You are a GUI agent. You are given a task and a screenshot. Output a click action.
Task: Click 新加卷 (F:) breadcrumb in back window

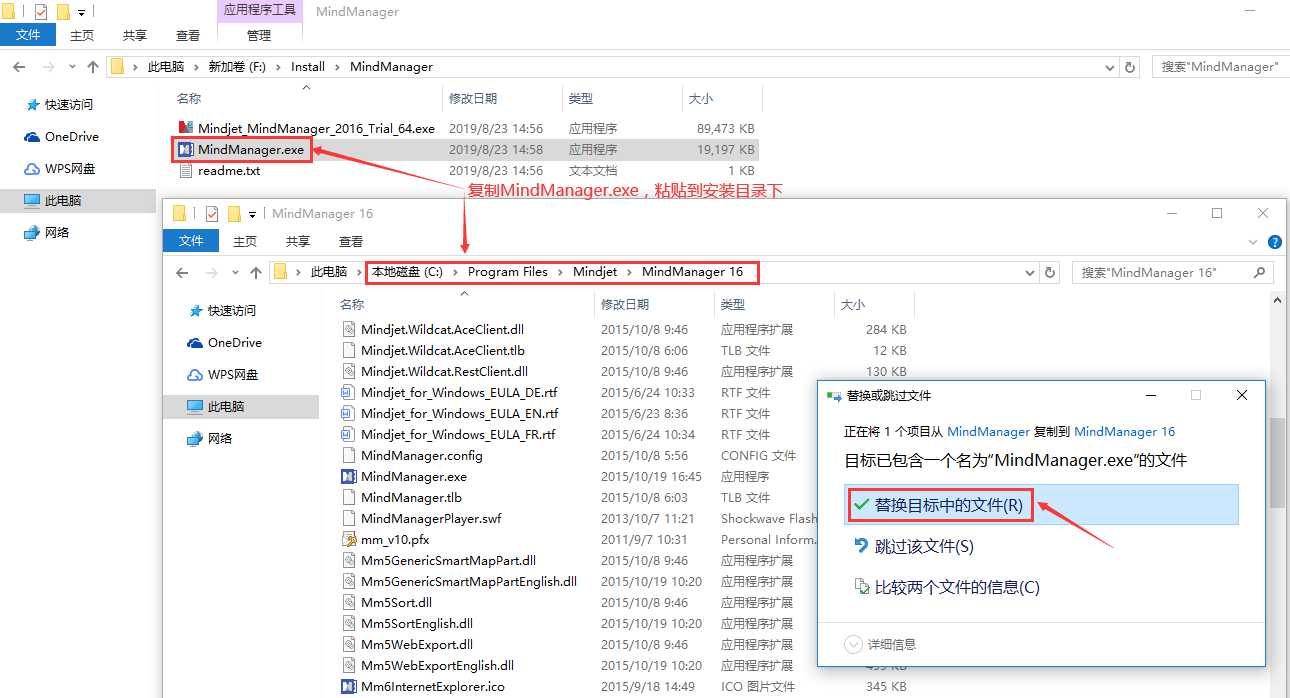(236, 67)
